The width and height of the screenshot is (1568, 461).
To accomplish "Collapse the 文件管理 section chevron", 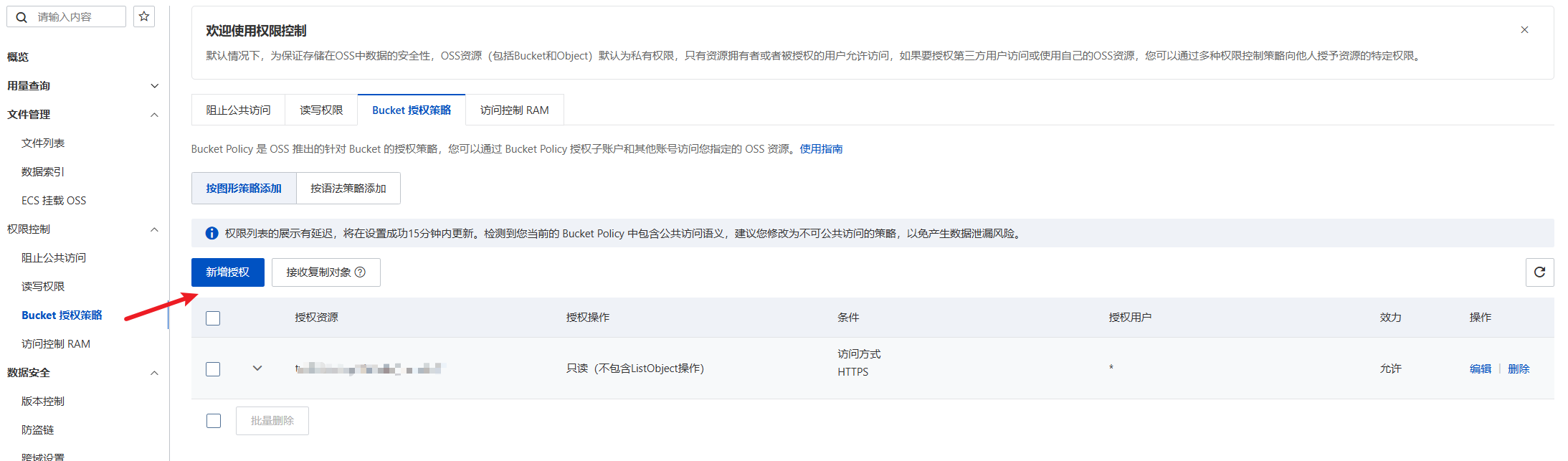I will point(154,115).
